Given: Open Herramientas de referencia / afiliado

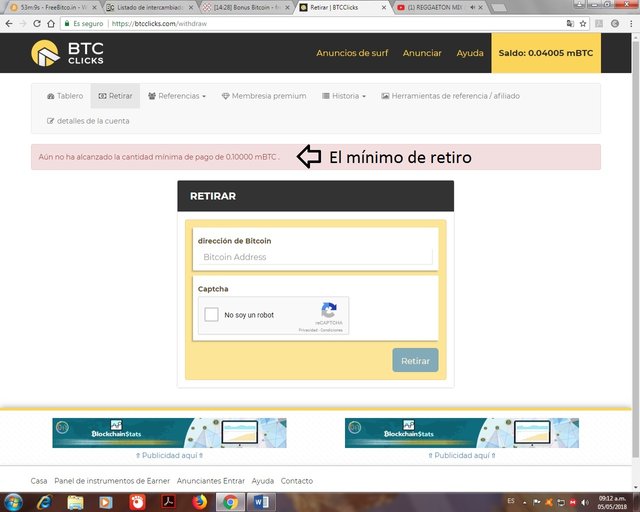Looking at the screenshot, I should point(451,96).
